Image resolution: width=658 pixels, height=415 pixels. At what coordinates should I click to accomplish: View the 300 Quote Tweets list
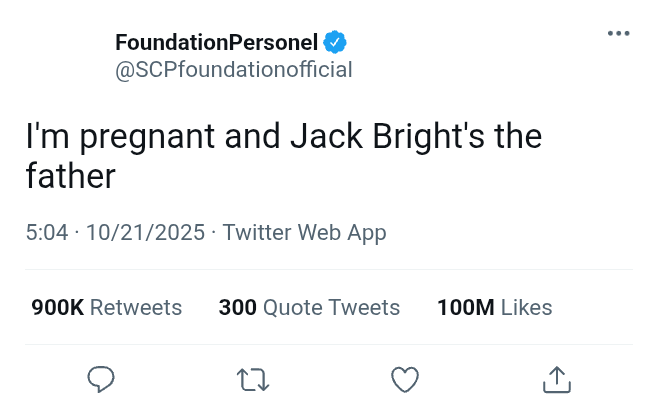point(309,307)
